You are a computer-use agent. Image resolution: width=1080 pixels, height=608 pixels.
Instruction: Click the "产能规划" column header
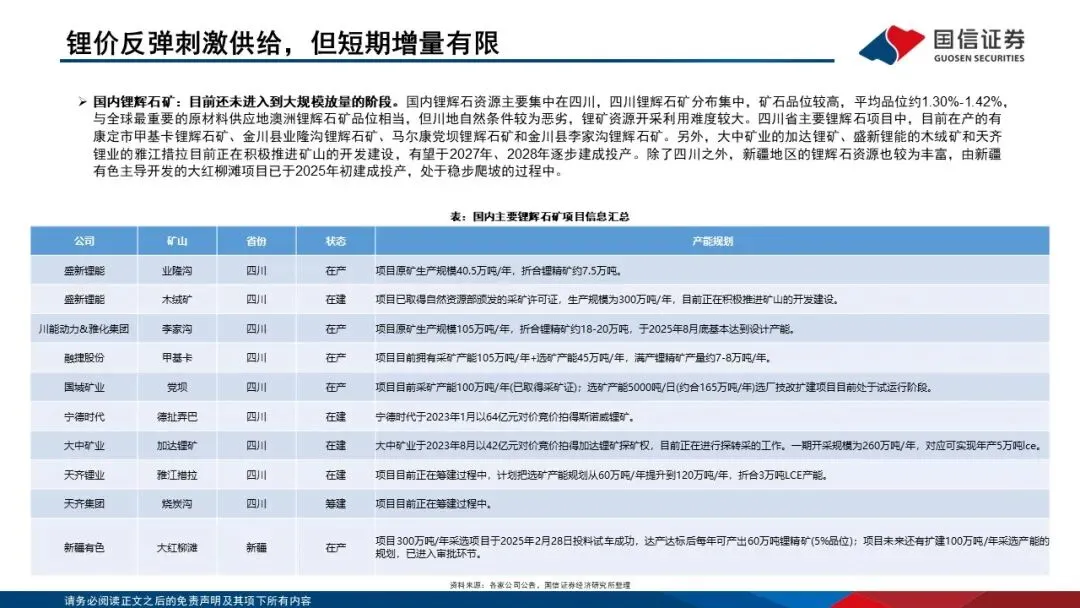tap(712, 241)
